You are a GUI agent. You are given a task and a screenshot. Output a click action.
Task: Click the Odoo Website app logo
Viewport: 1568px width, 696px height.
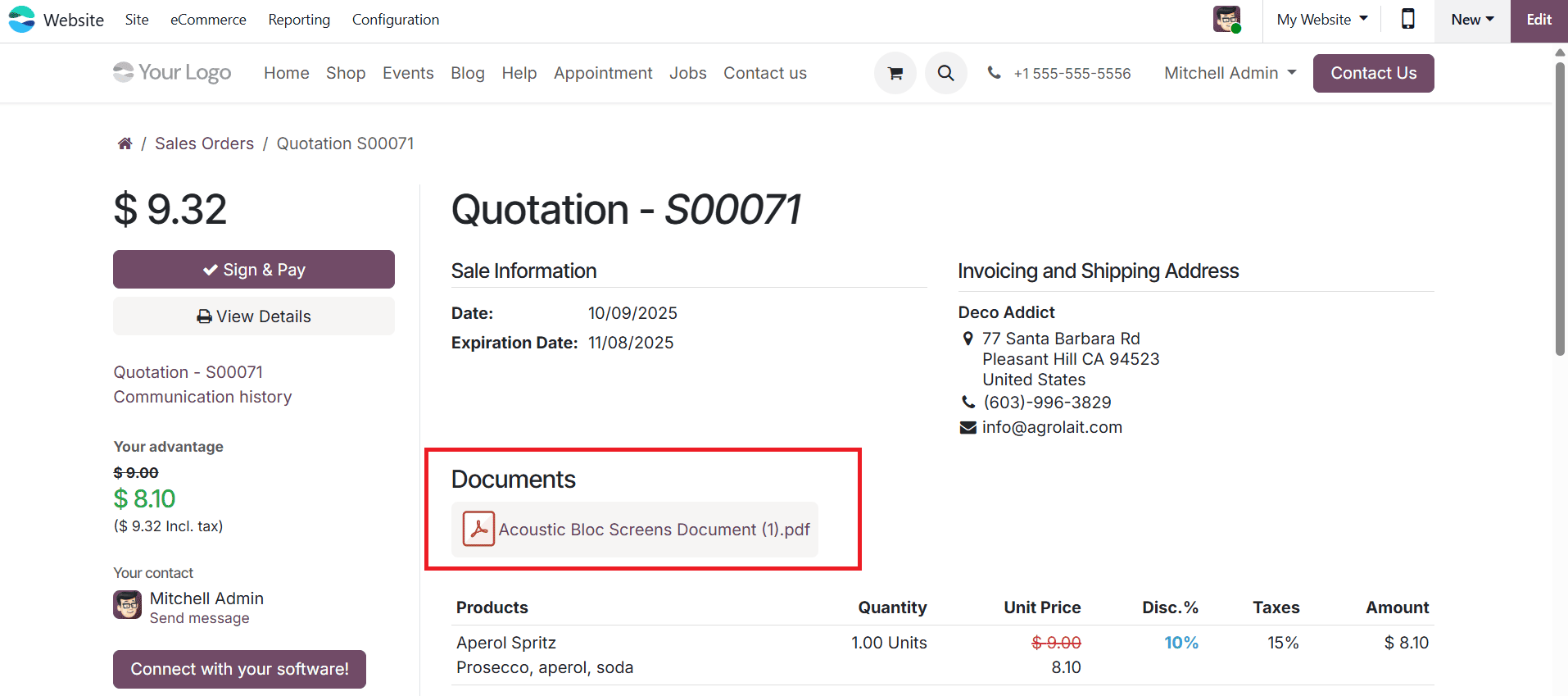22,20
